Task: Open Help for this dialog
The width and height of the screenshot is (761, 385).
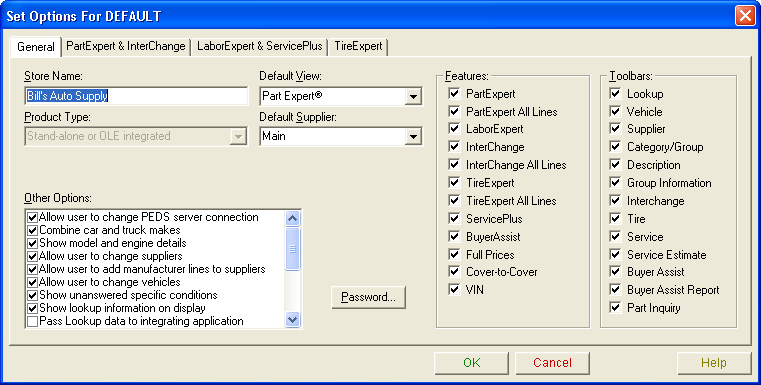Action: pyautogui.click(x=714, y=363)
